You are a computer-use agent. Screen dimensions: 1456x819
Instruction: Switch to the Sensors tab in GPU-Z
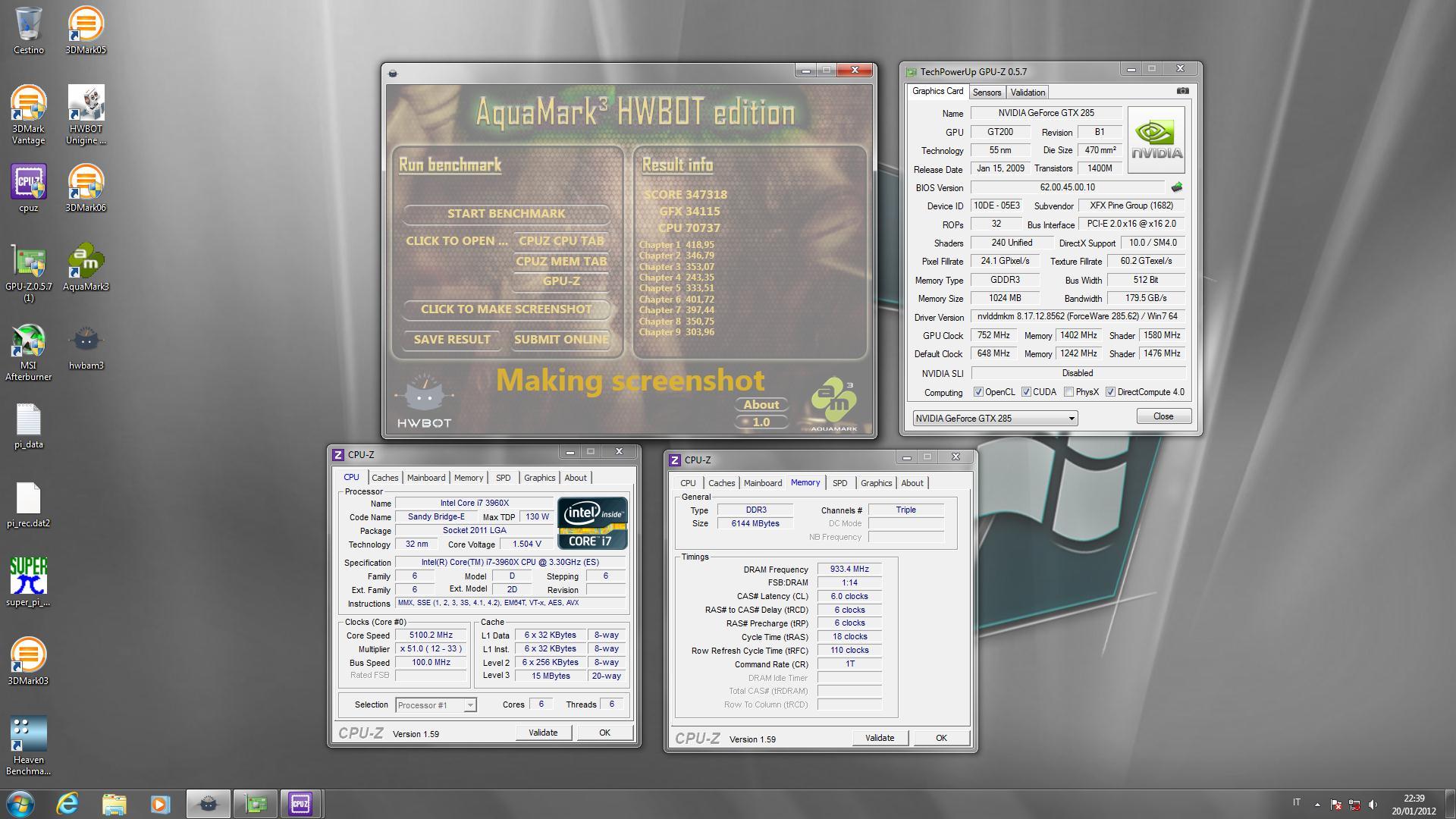[987, 92]
